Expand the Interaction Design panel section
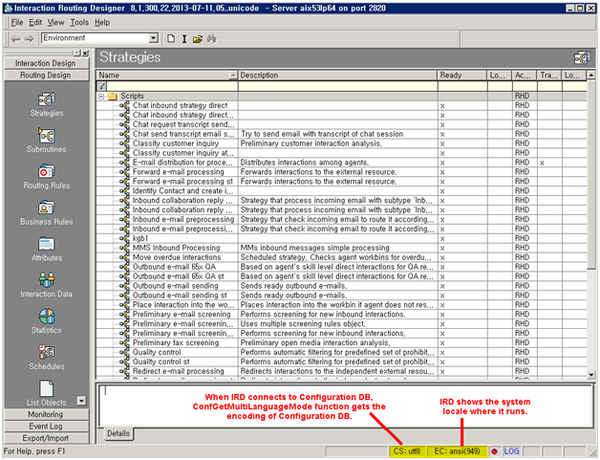Viewport: 600px width, 460px height. click(45, 63)
